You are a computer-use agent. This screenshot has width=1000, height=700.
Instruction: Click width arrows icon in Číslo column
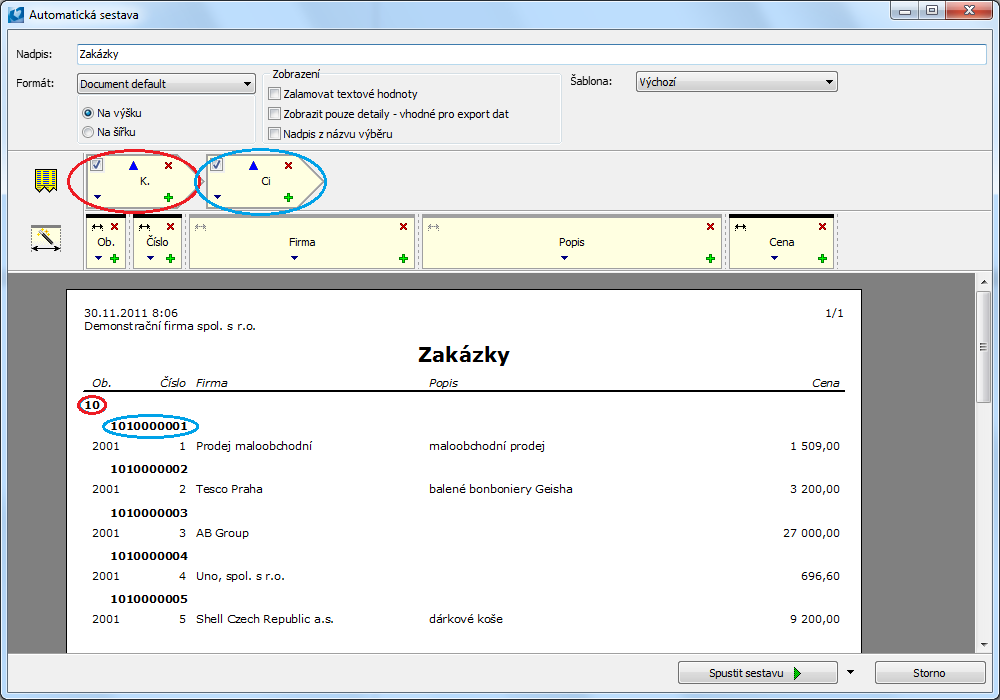(x=145, y=227)
